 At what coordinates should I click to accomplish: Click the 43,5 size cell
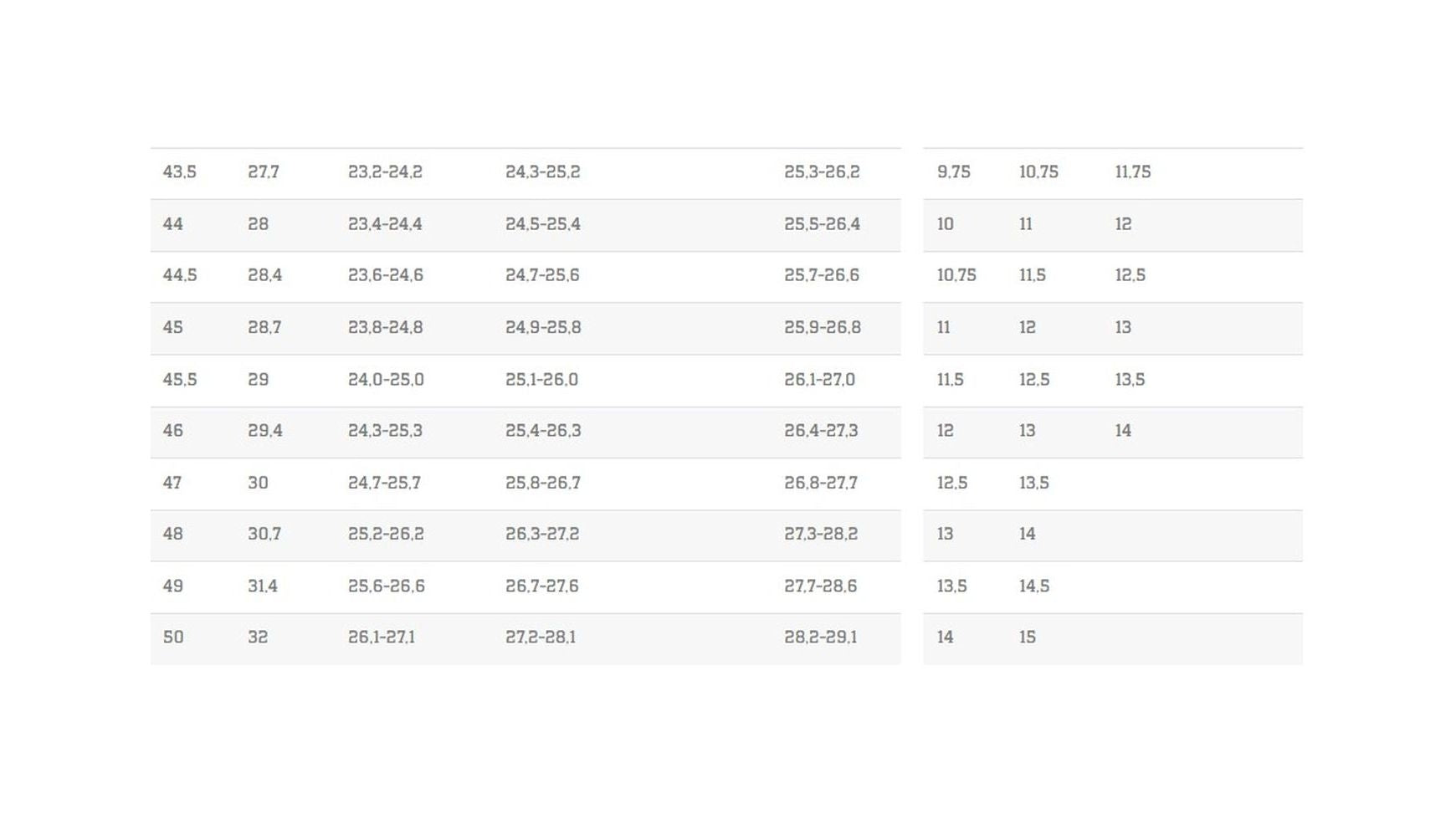[x=179, y=172]
